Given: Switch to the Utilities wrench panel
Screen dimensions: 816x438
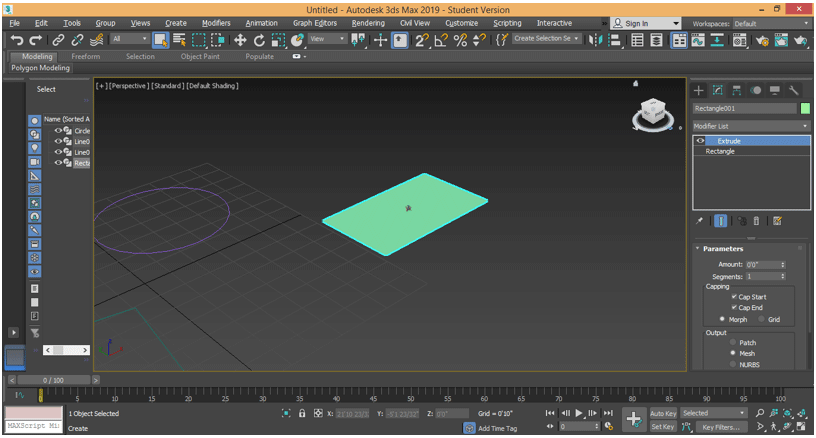Looking at the screenshot, I should pos(793,90).
